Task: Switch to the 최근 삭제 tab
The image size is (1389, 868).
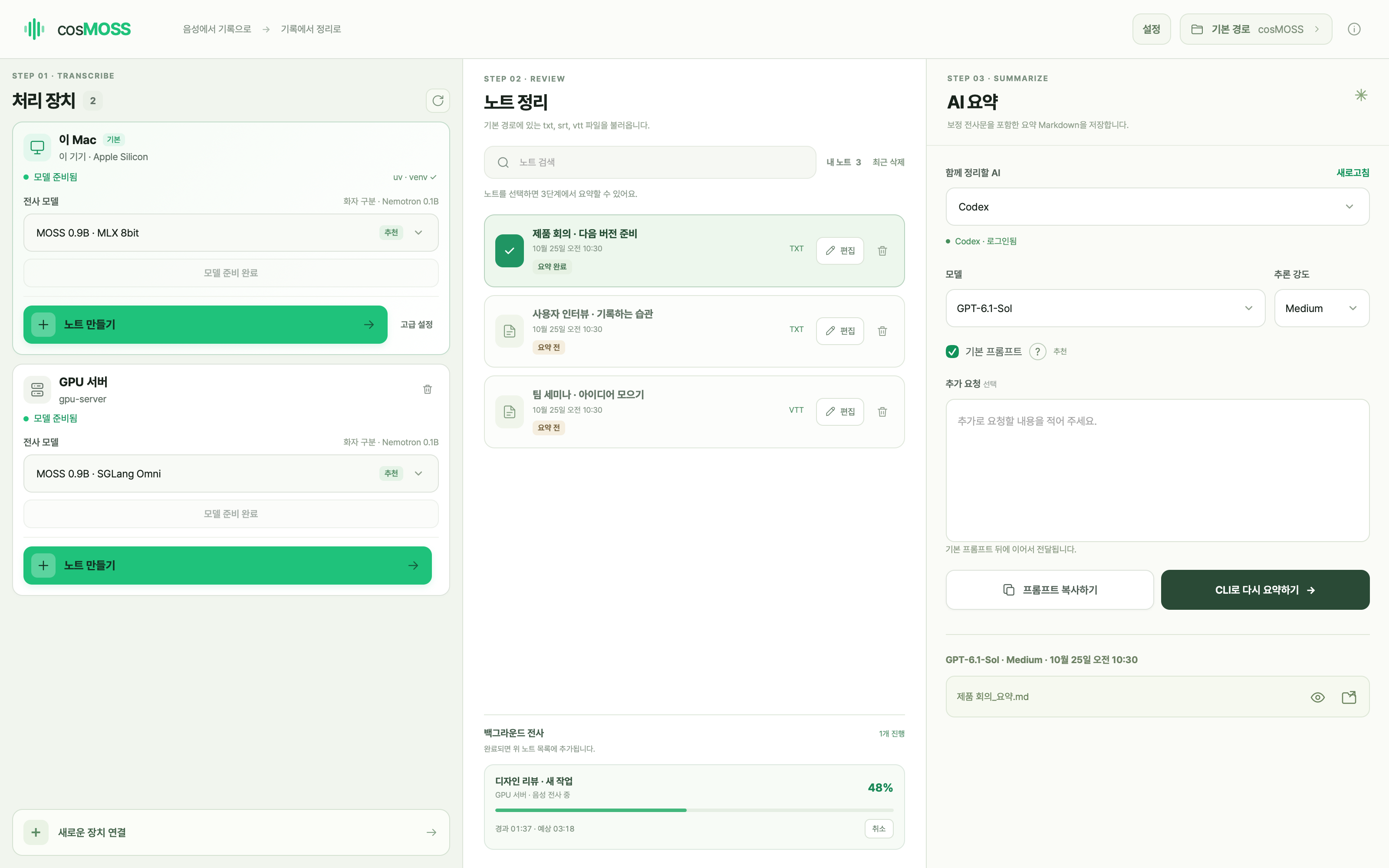Action: point(888,162)
